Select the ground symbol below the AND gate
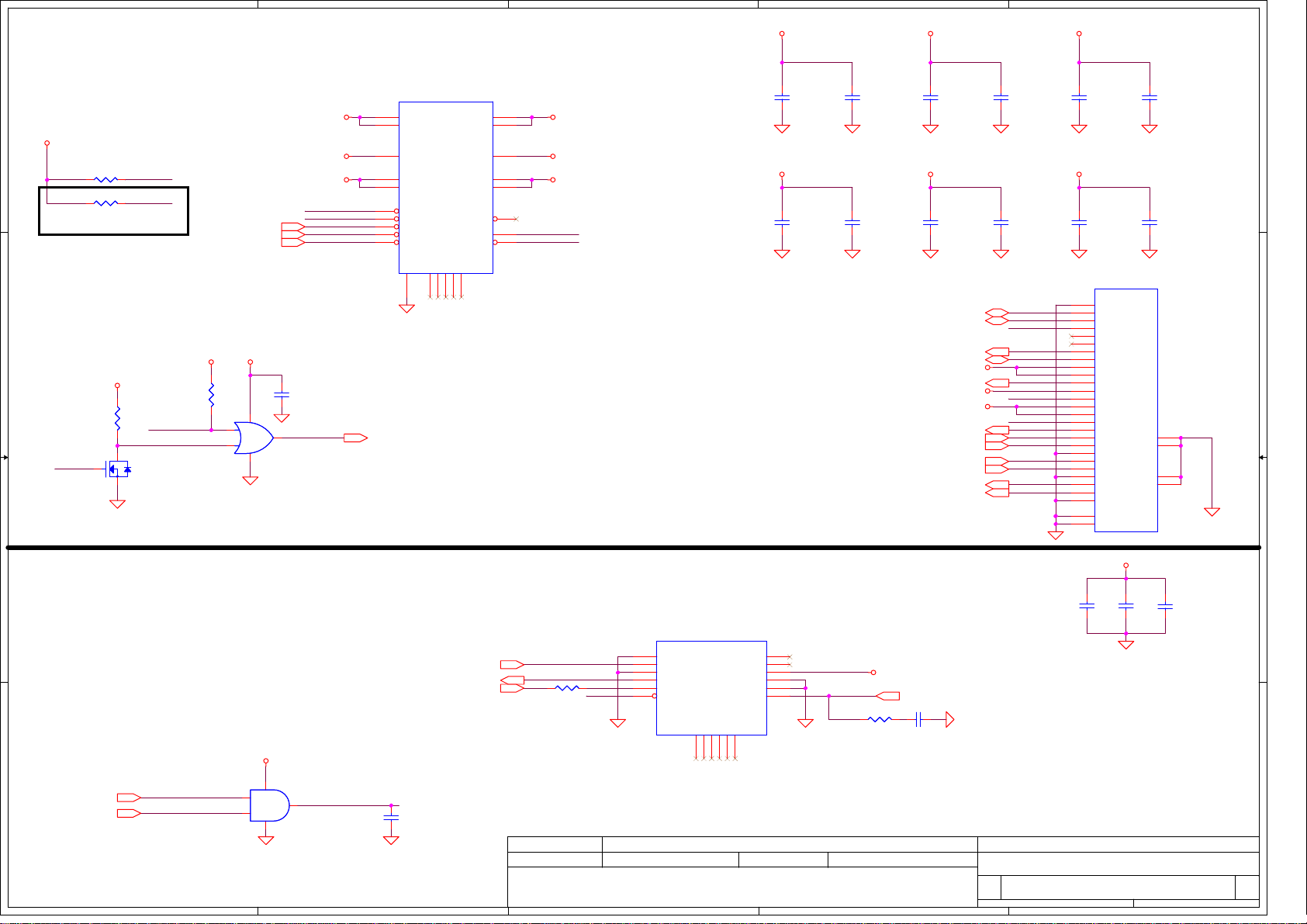1307x924 pixels. pos(266,840)
